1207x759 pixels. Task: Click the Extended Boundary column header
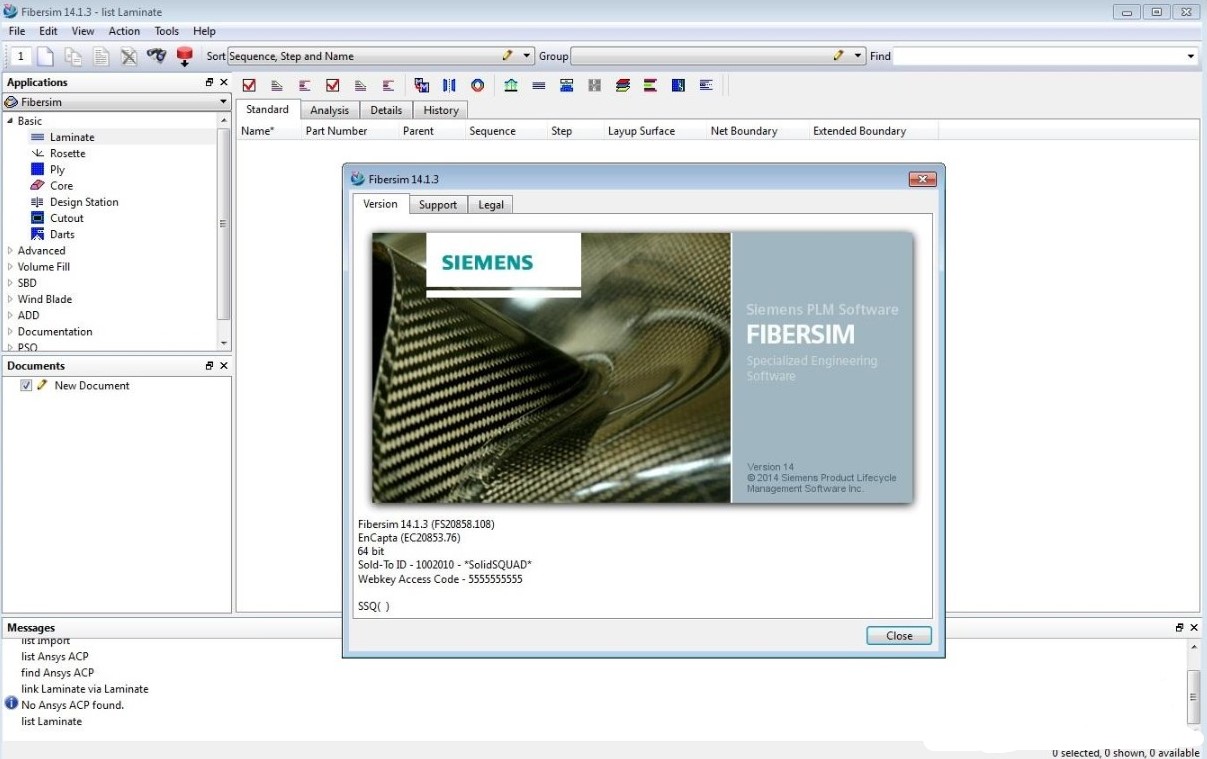[860, 131]
